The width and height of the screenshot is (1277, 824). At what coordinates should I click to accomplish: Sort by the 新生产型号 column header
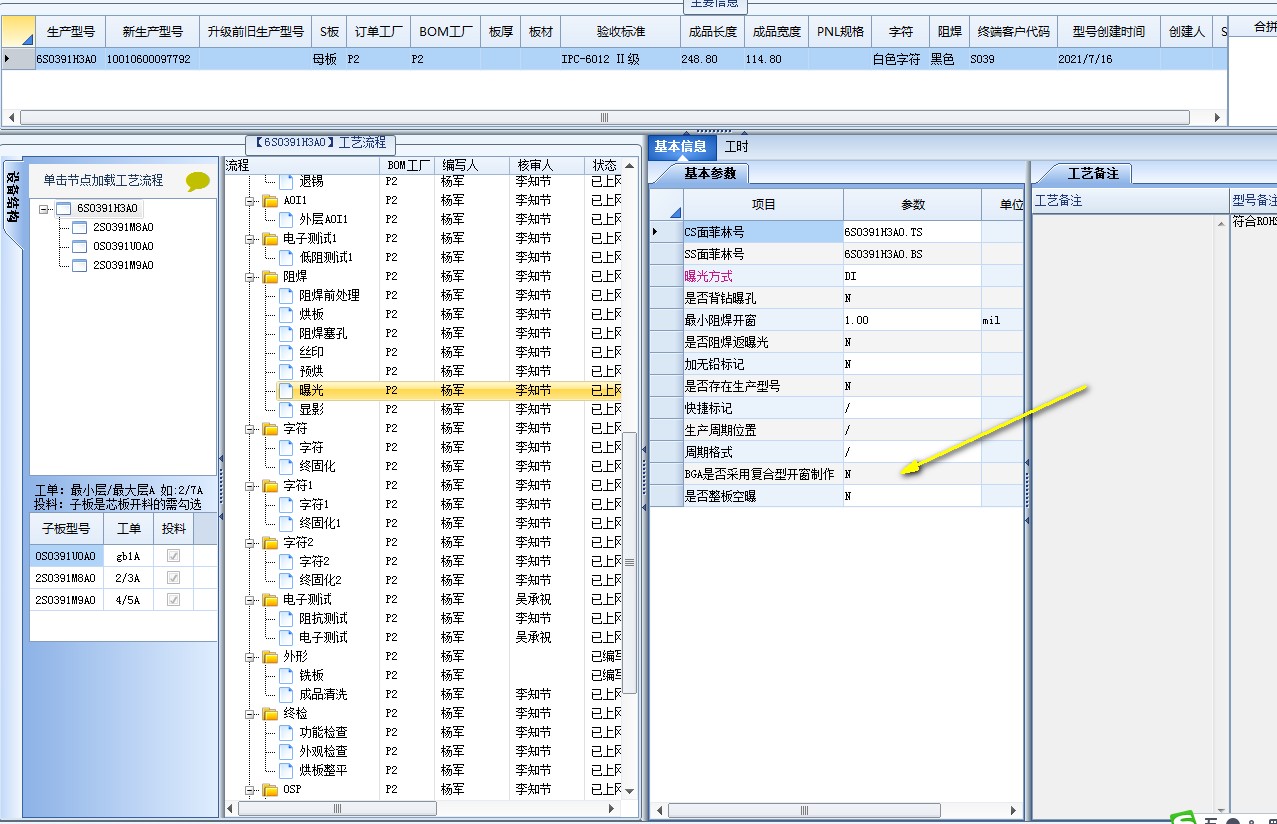[x=152, y=32]
